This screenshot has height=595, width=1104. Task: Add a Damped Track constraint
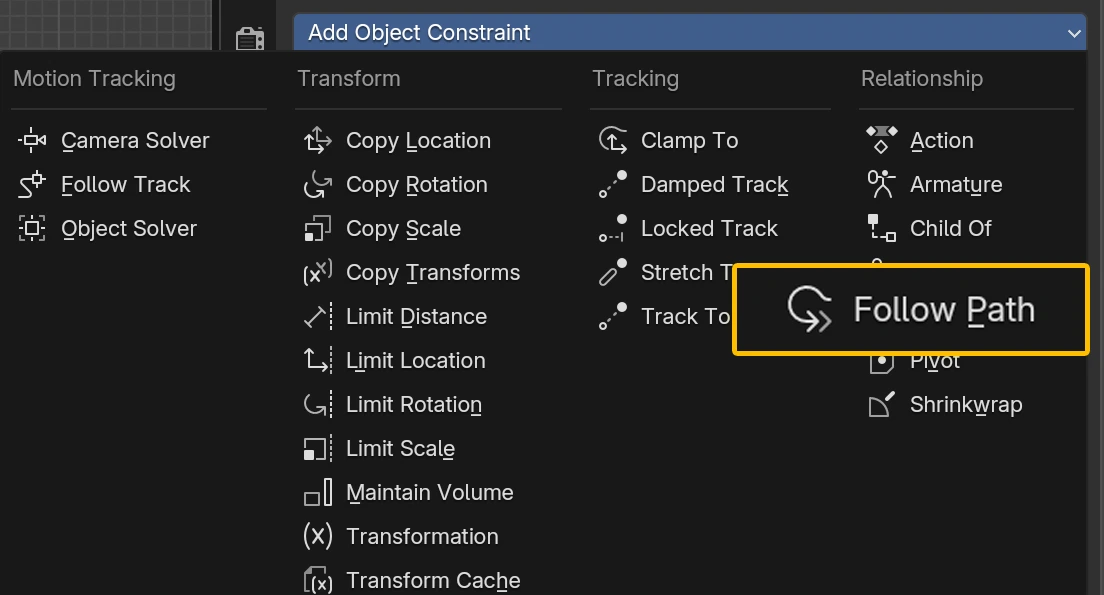pos(714,185)
